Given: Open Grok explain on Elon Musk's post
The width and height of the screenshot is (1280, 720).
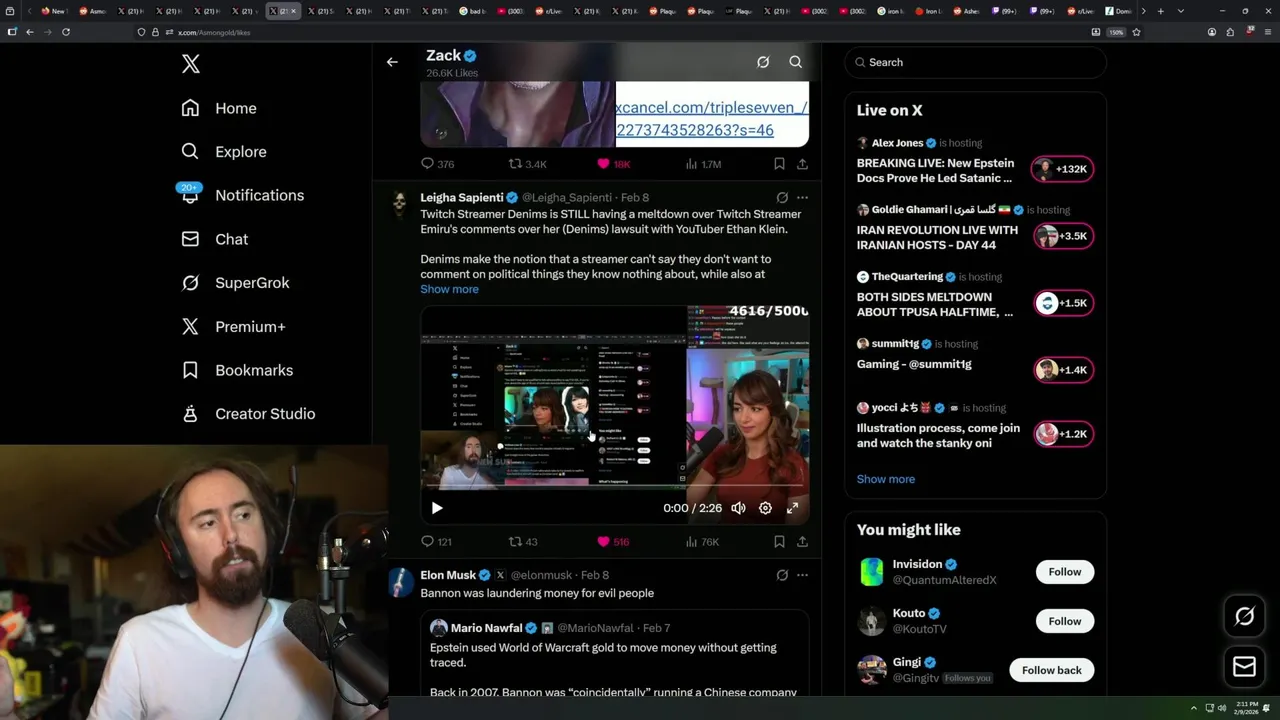Looking at the screenshot, I should (x=782, y=575).
